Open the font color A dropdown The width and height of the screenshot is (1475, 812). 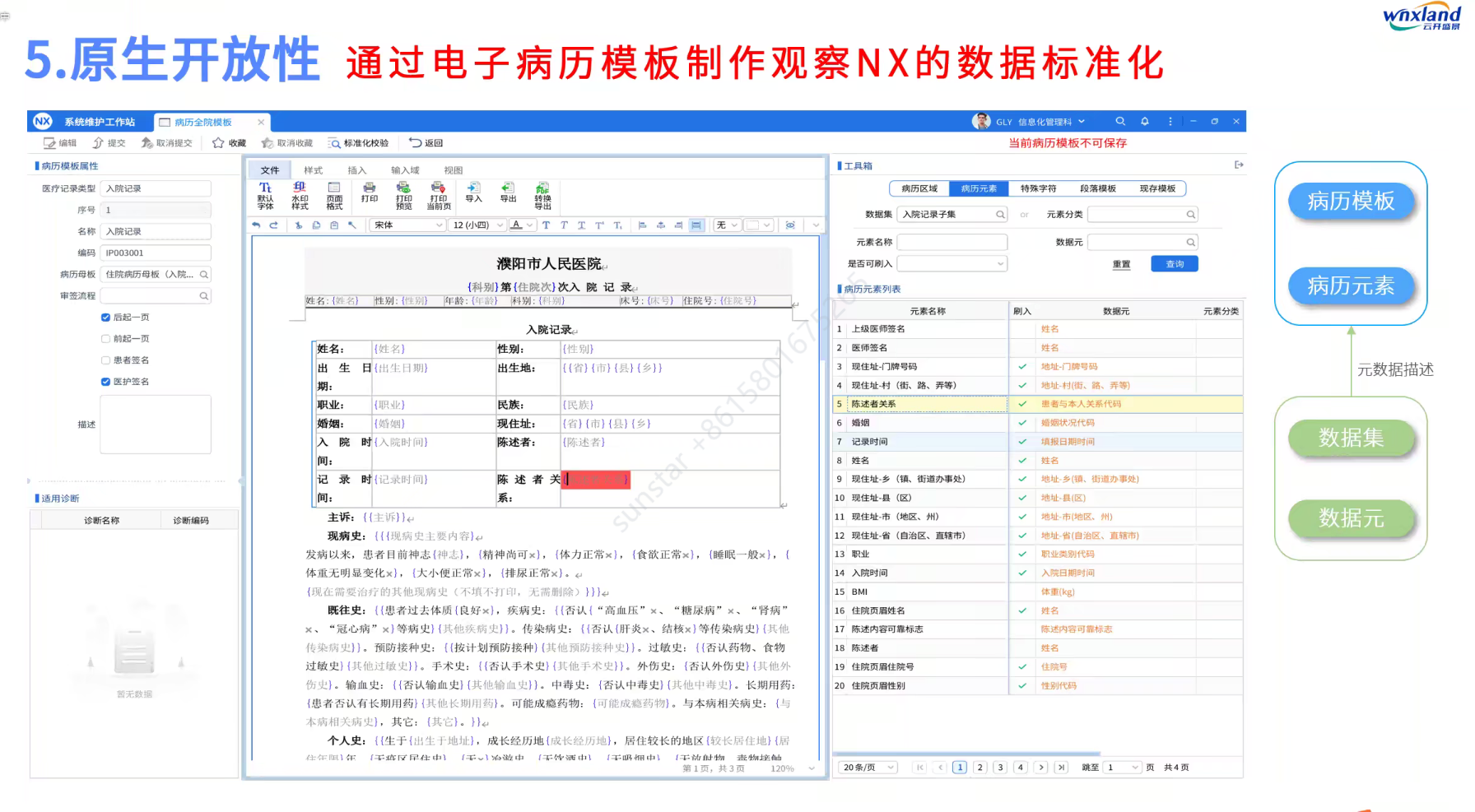pos(522,225)
